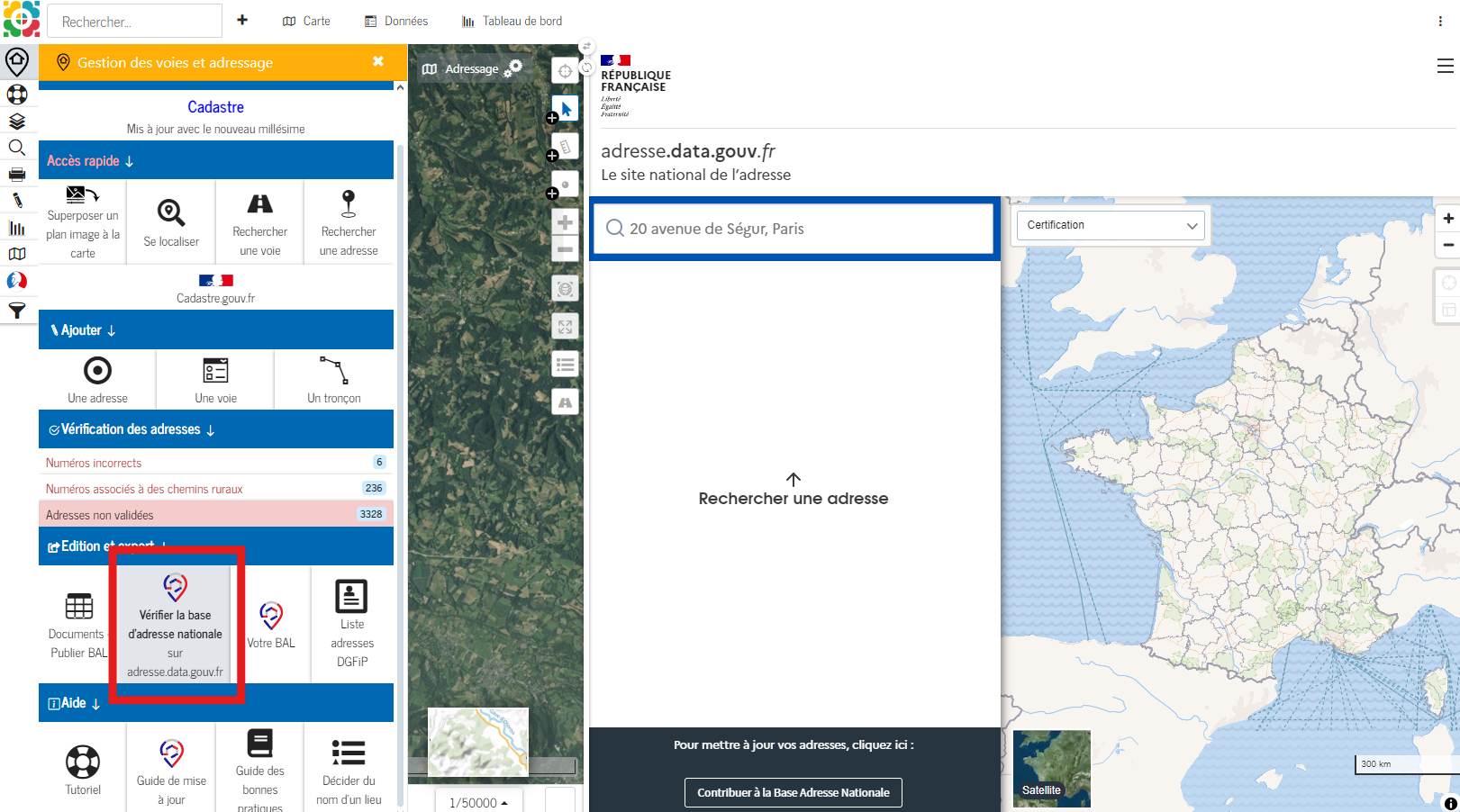Toggle the map legend list button

click(x=565, y=365)
